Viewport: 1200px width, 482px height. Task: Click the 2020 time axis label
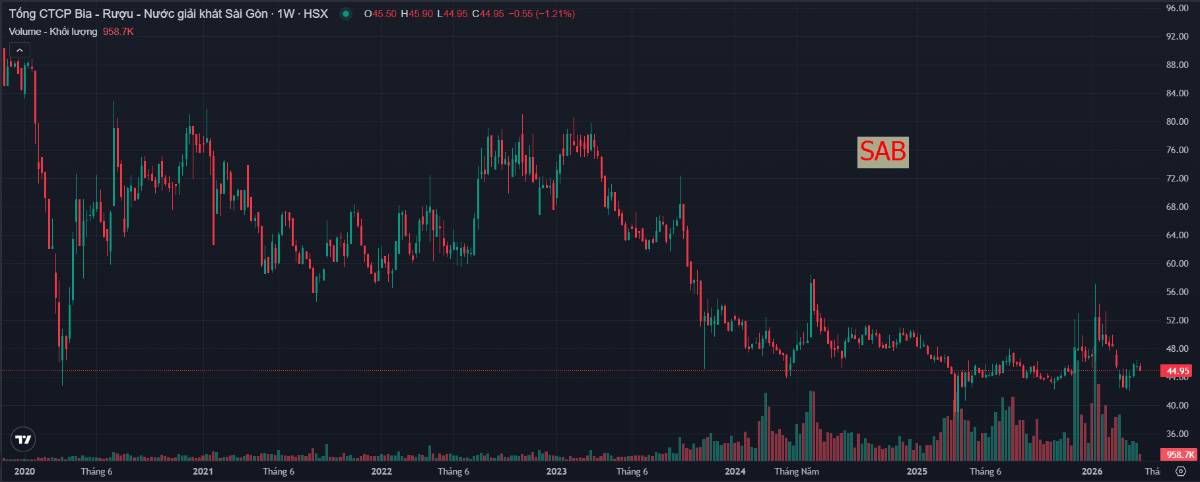pyautogui.click(x=25, y=471)
